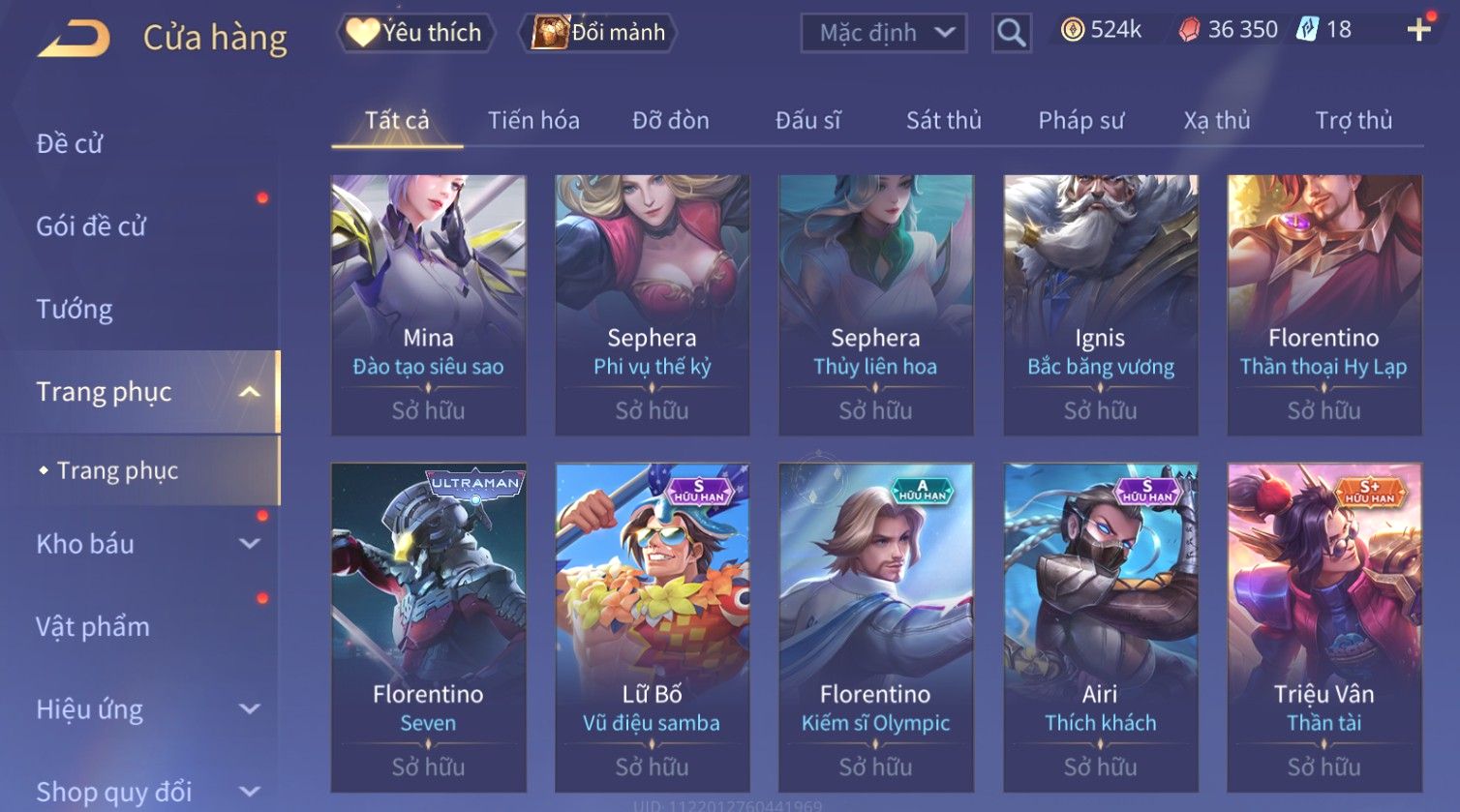1460x812 pixels.
Task: Tap the blue ticket currency icon
Action: [1308, 29]
